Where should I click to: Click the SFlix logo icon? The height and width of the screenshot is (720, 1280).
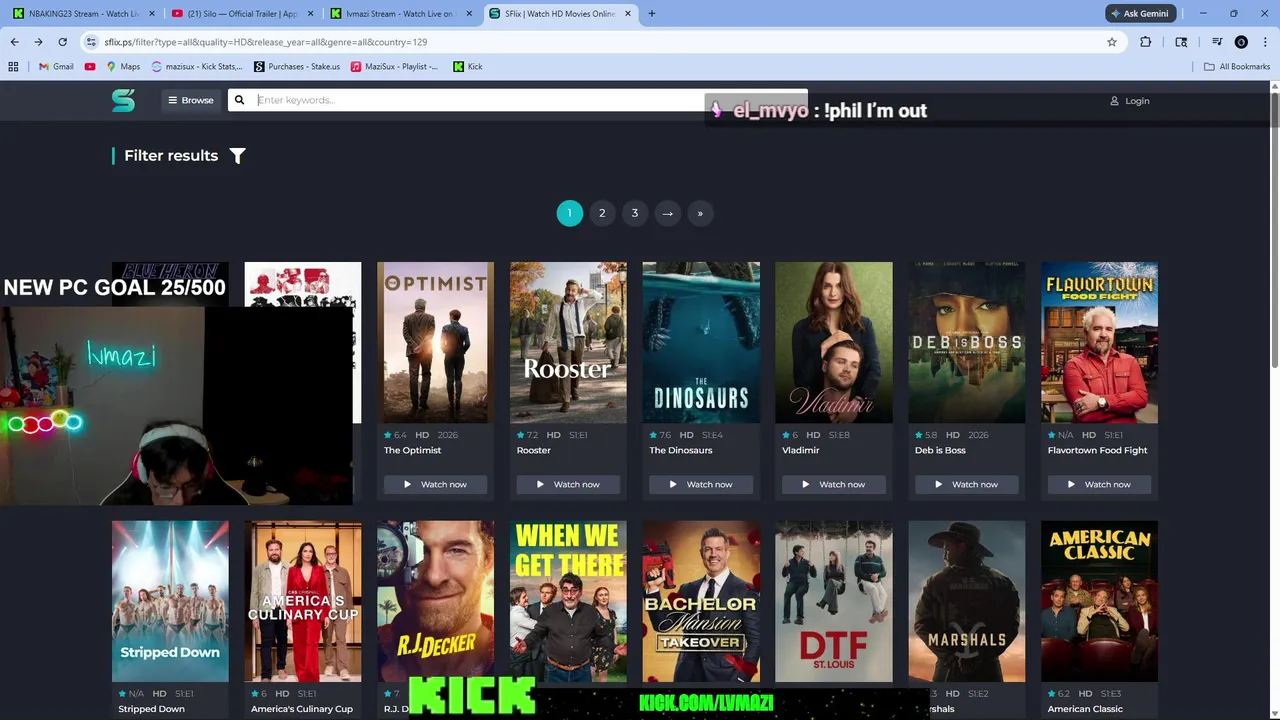pyautogui.click(x=123, y=100)
